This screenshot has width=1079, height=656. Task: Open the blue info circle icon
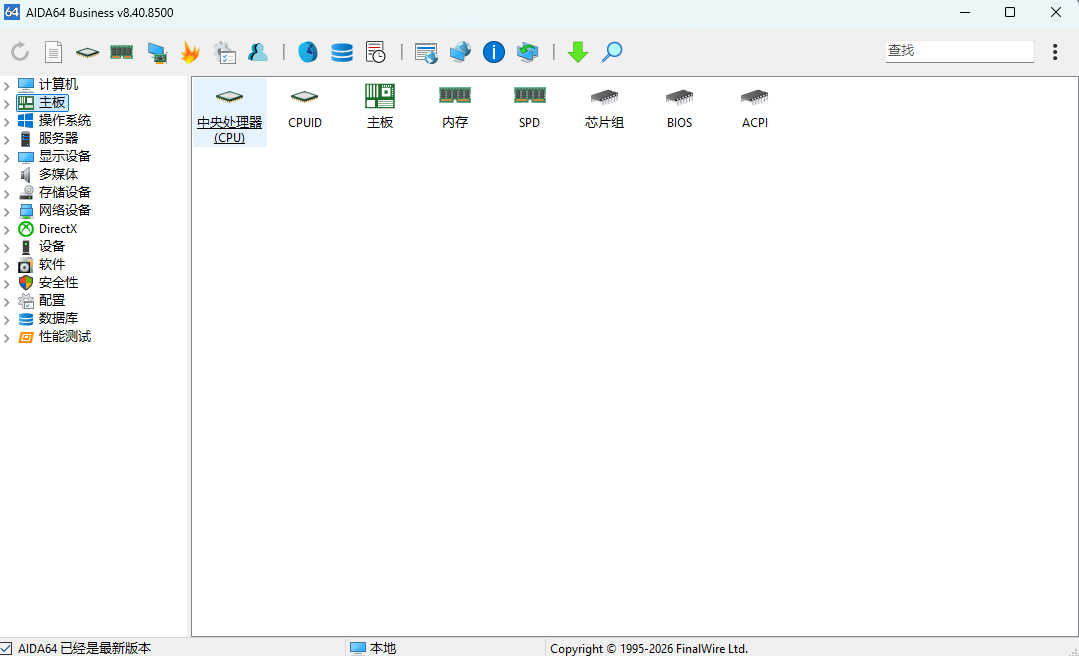pos(493,52)
